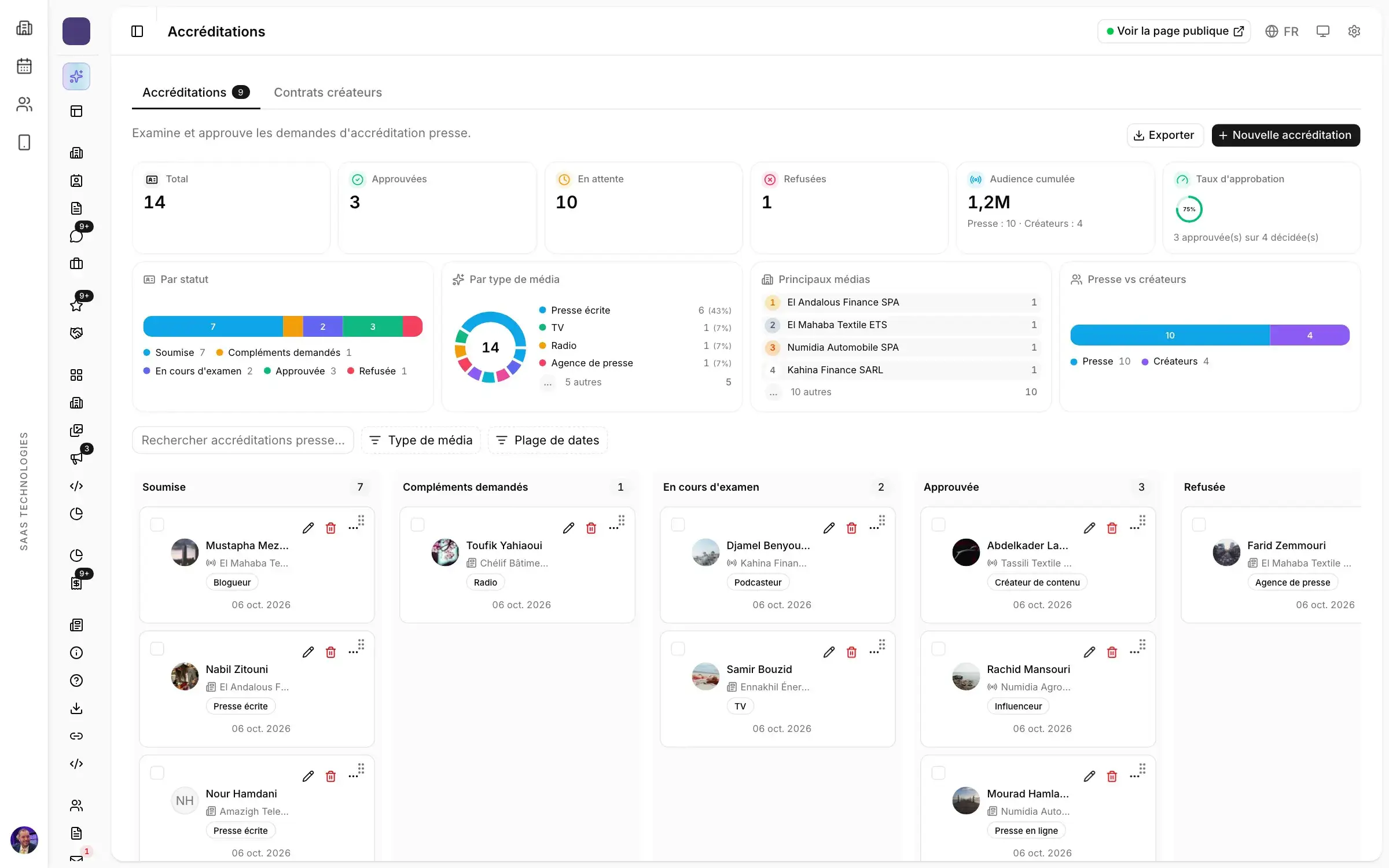The image size is (1389, 868).
Task: Check the box on Farid Zemmouri card
Action: coord(1199,525)
